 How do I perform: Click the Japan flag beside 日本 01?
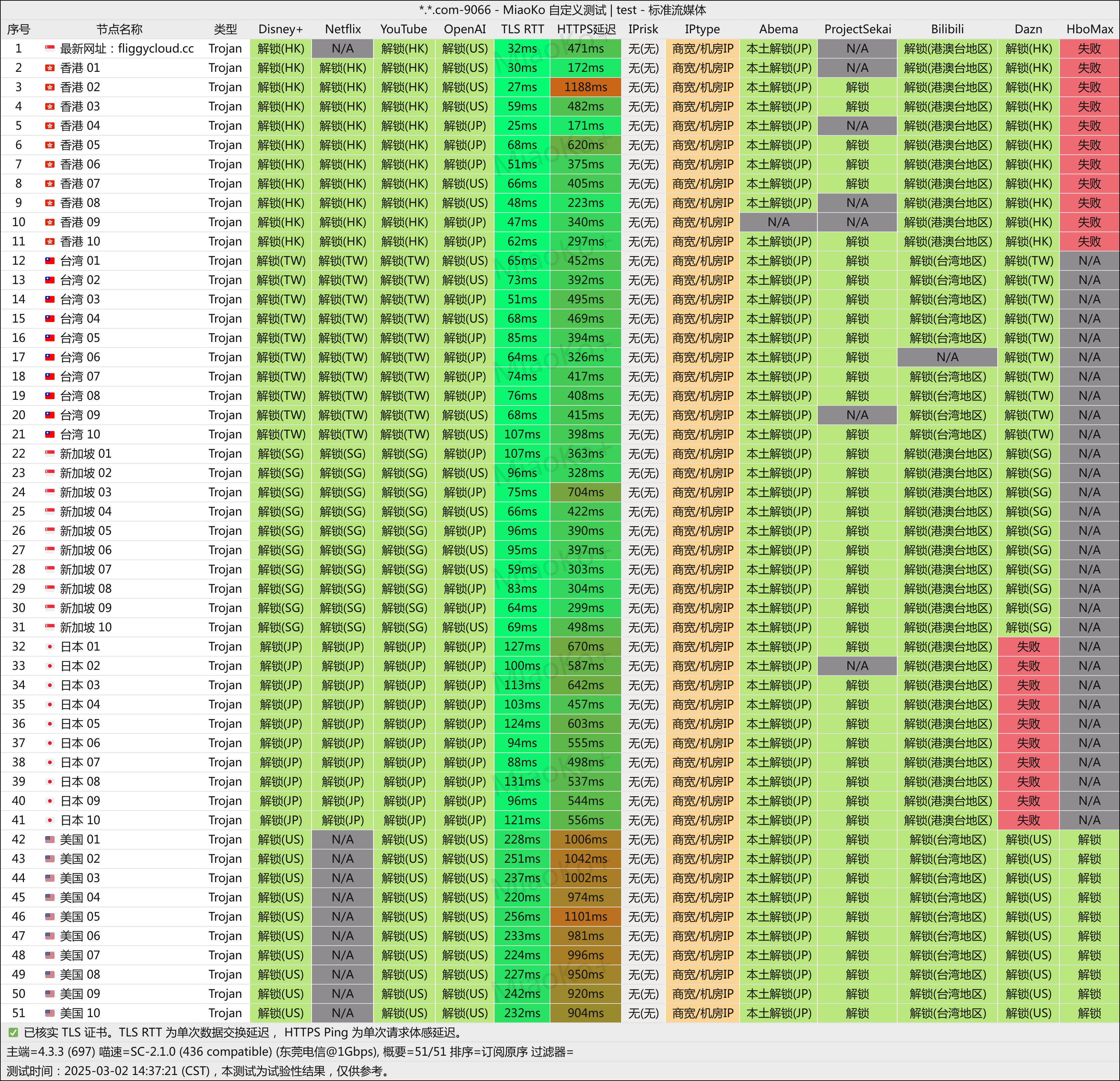[x=50, y=647]
